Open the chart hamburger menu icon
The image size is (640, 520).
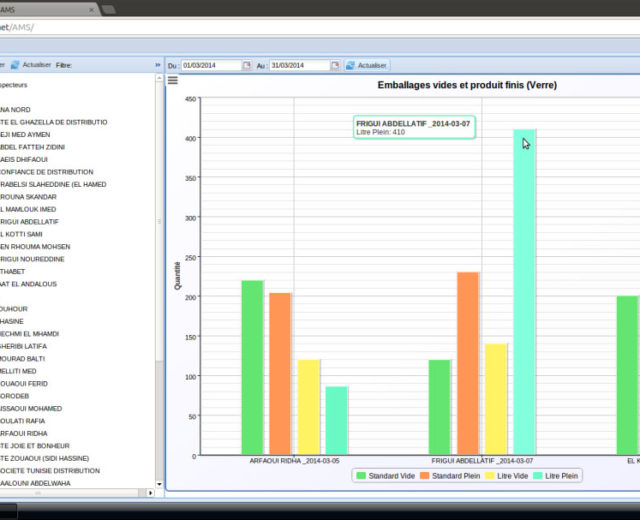pos(173,80)
